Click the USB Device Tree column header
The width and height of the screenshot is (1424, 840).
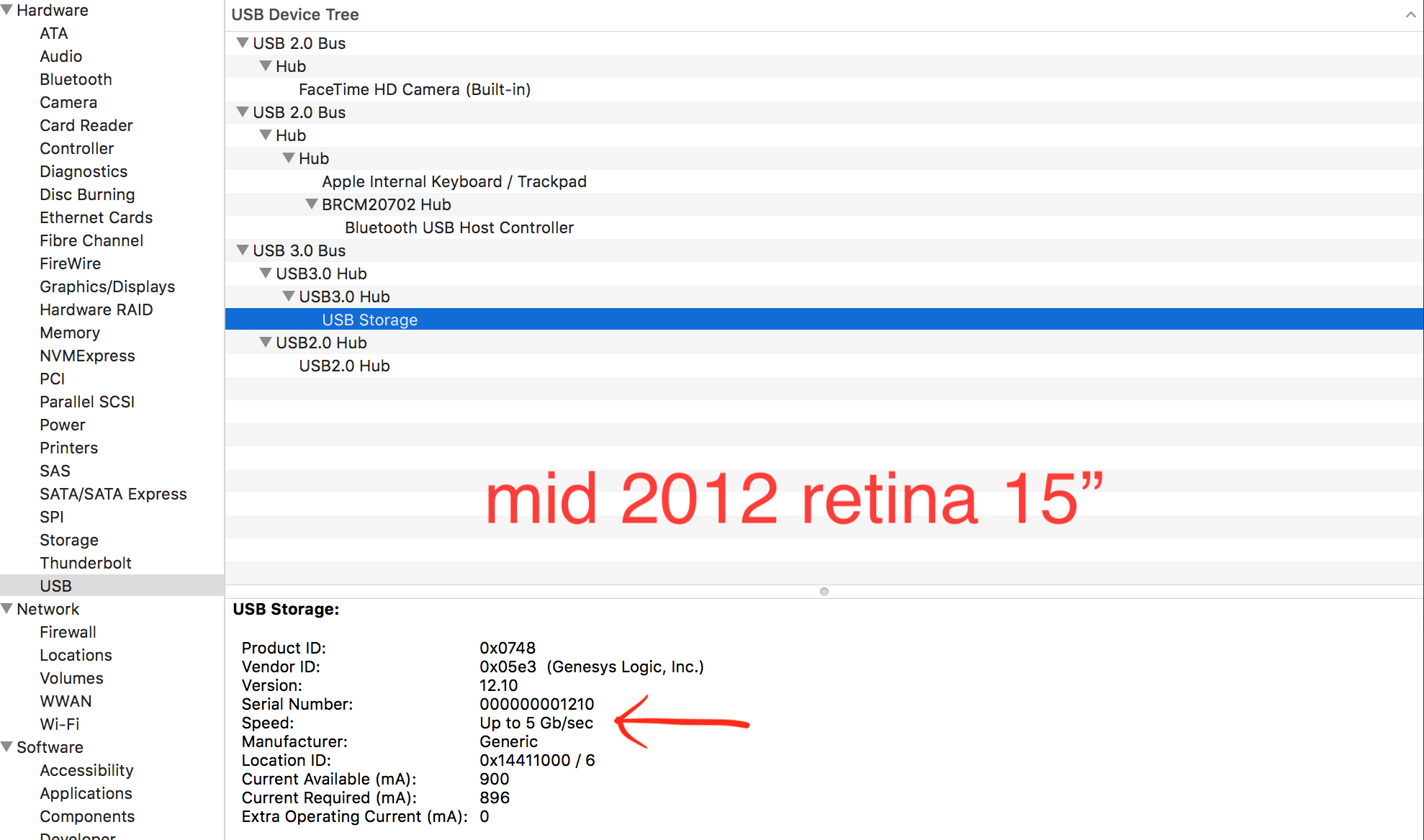tap(295, 14)
